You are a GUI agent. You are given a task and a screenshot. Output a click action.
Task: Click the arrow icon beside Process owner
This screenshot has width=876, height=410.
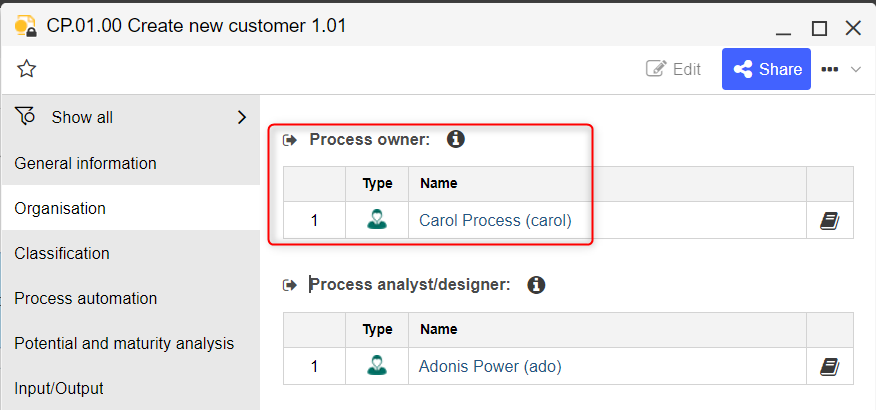coord(290,140)
